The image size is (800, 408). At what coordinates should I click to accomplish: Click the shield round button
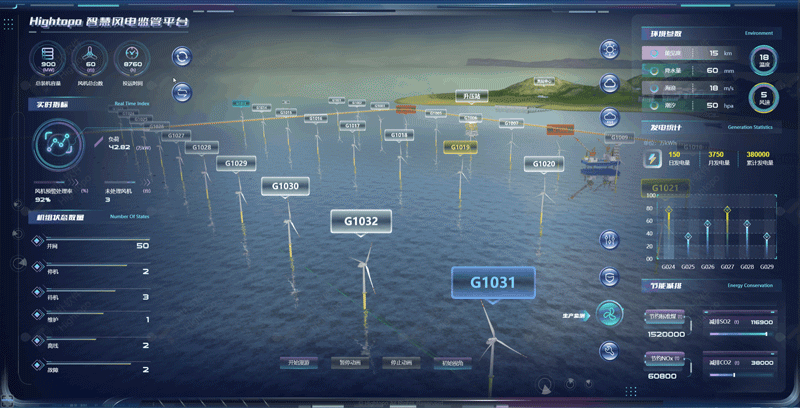[609, 277]
